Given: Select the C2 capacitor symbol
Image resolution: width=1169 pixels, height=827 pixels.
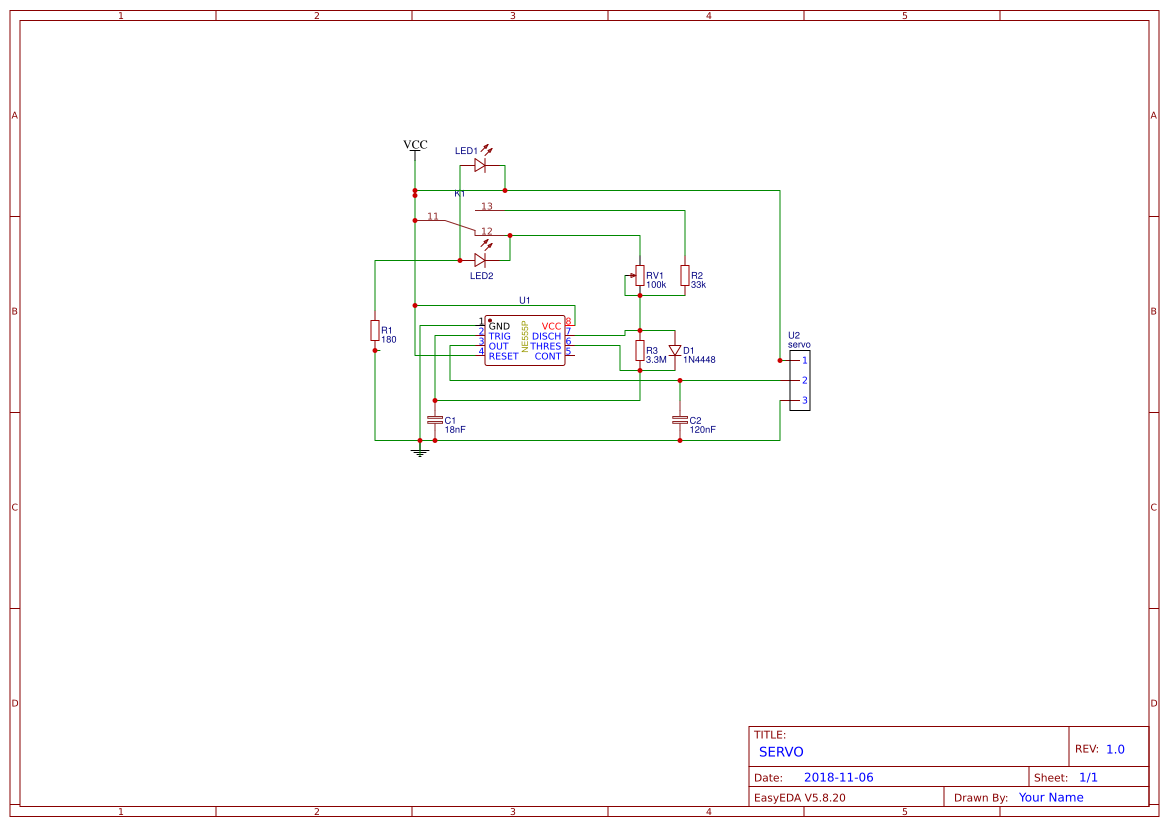Looking at the screenshot, I should pyautogui.click(x=680, y=421).
